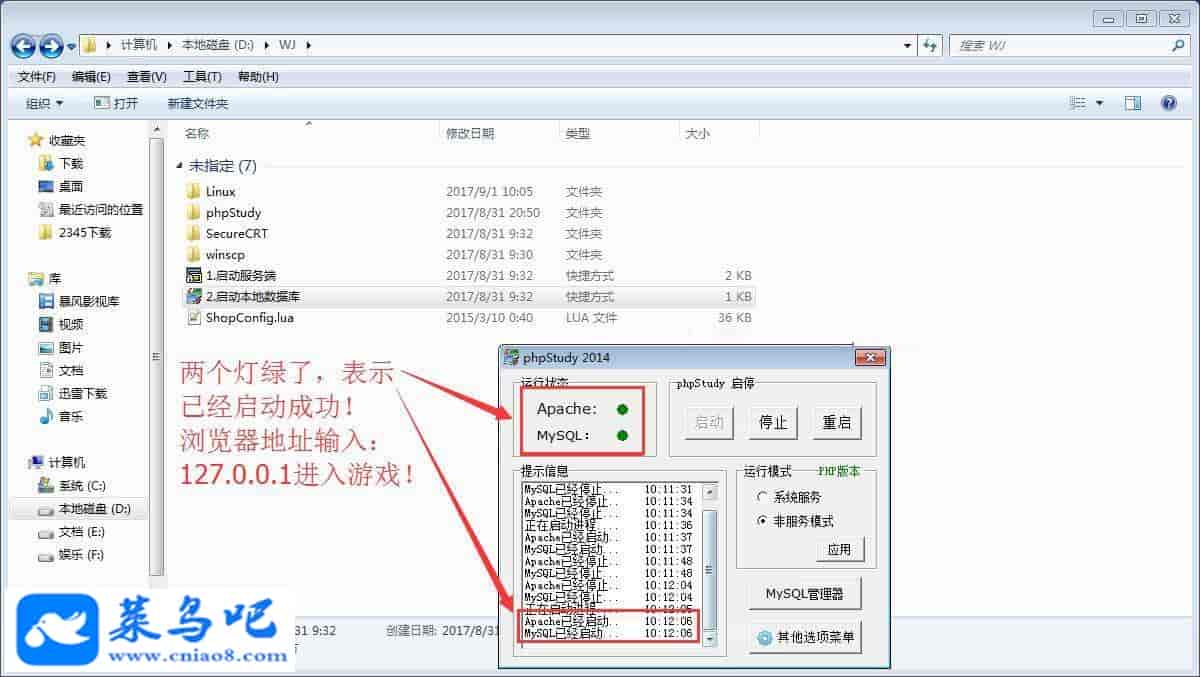Screen dimensions: 1200x677
Task: Open Explorer help icon
Action: coord(1168,103)
